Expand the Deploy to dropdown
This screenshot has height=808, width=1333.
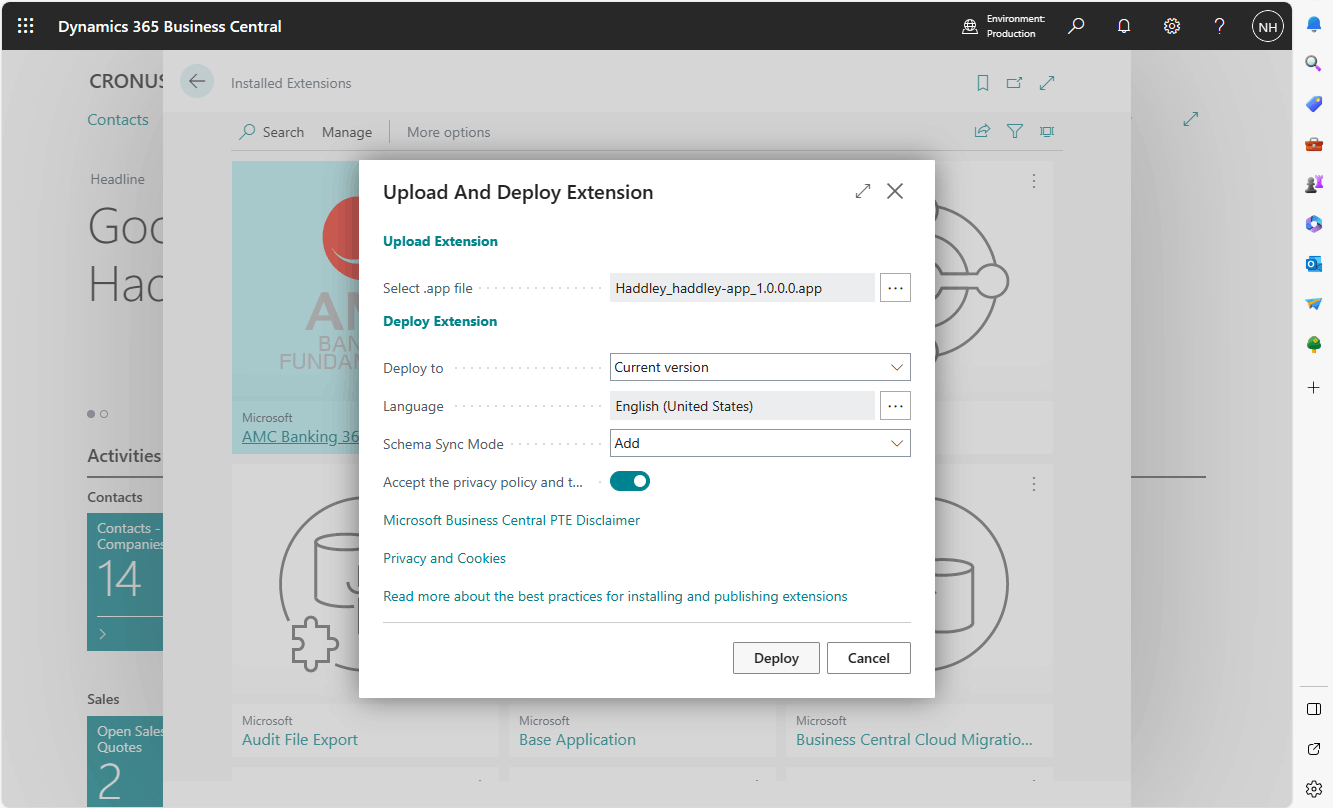pos(760,367)
